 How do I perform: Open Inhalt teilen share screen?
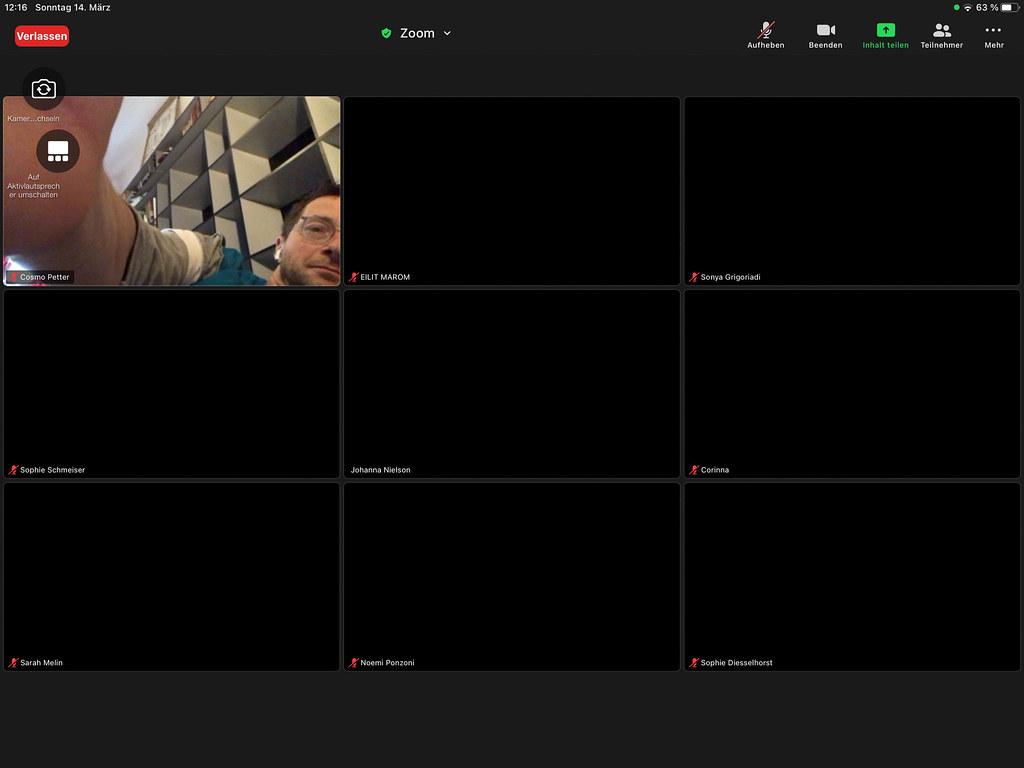[x=886, y=35]
